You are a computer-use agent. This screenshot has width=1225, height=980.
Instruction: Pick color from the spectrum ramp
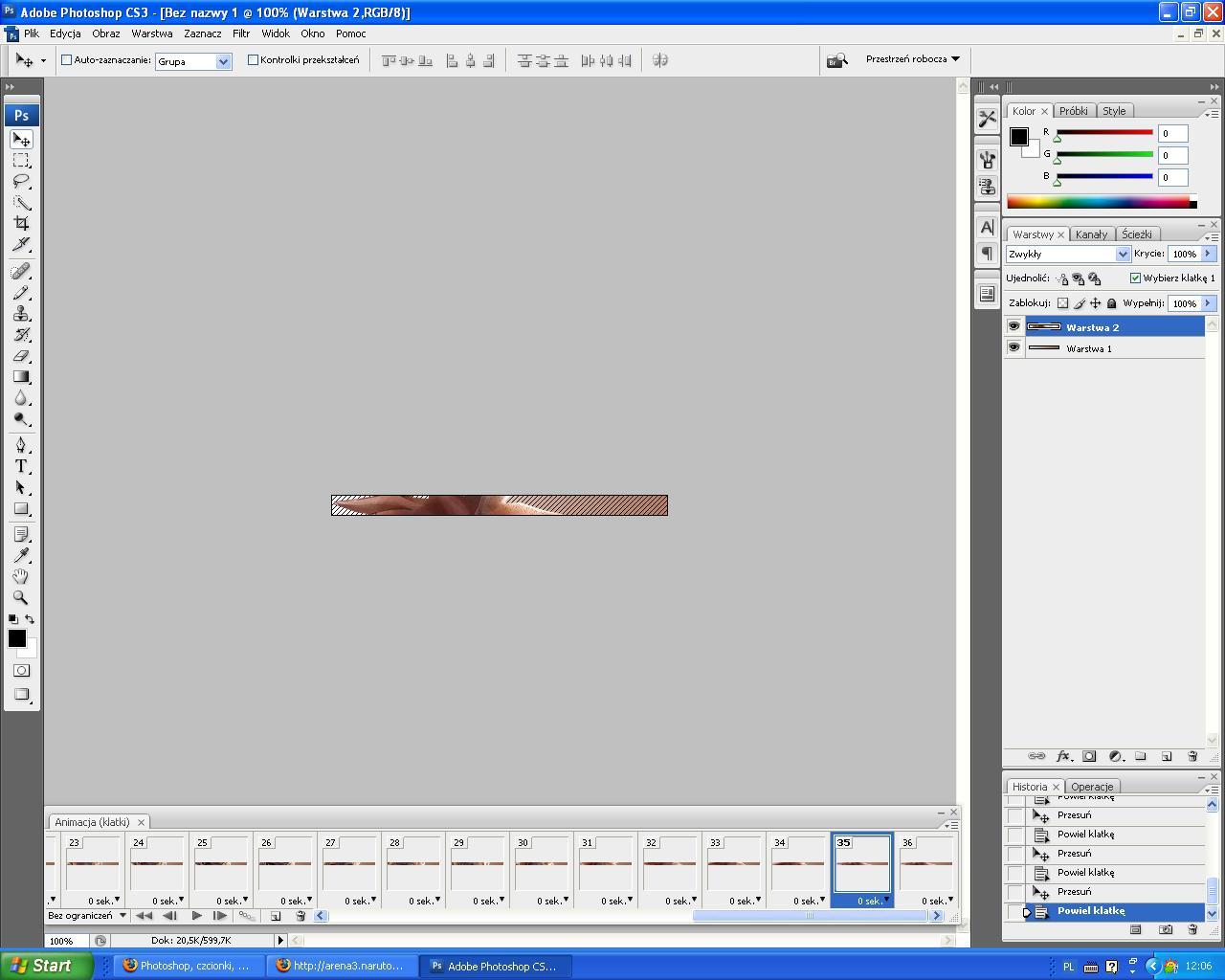1102,202
